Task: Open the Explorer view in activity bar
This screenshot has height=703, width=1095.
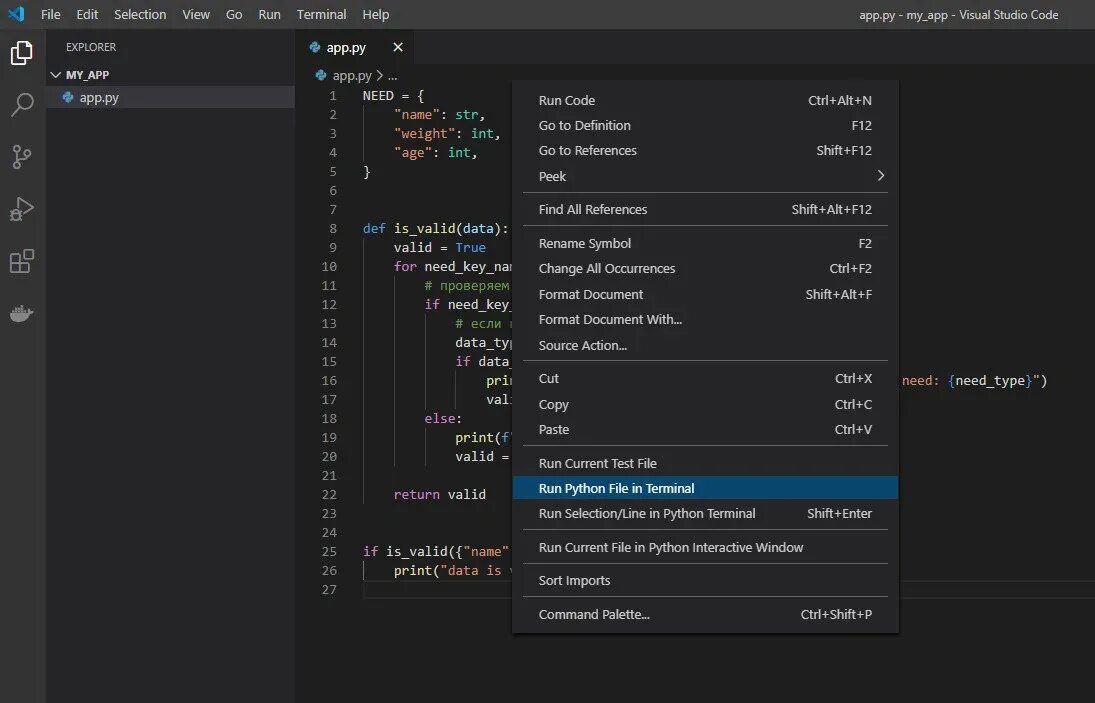Action: pos(22,53)
